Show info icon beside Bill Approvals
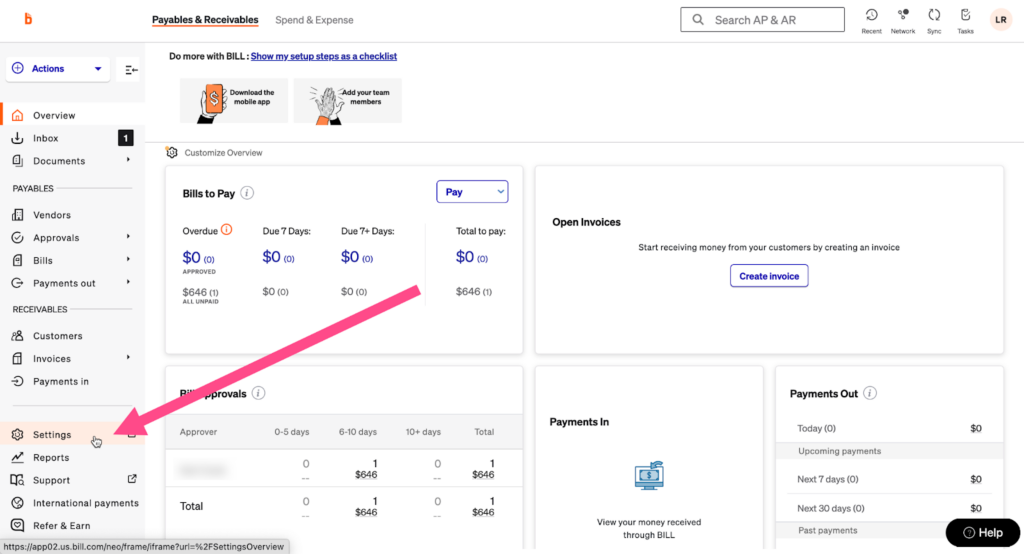 (259, 393)
